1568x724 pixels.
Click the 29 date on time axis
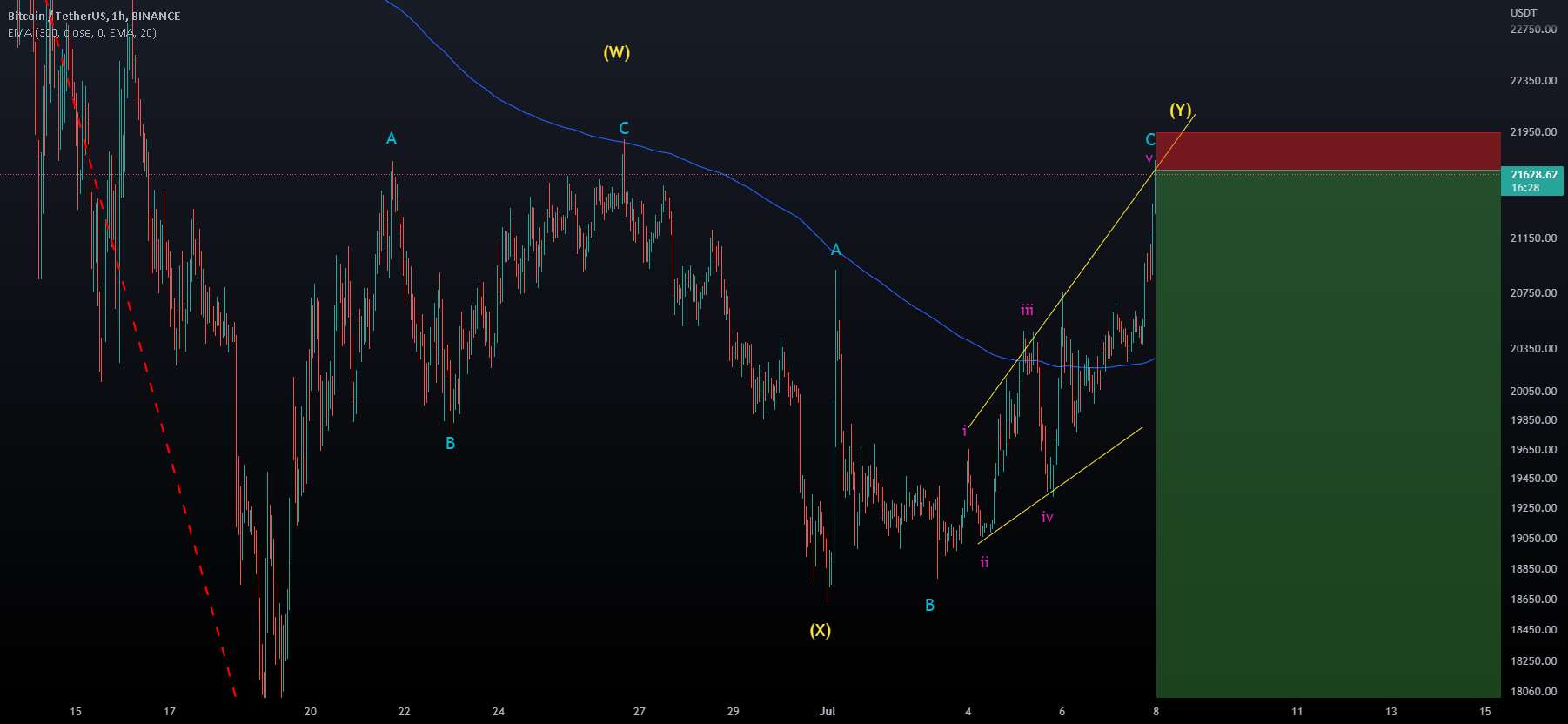pyautogui.click(x=733, y=711)
